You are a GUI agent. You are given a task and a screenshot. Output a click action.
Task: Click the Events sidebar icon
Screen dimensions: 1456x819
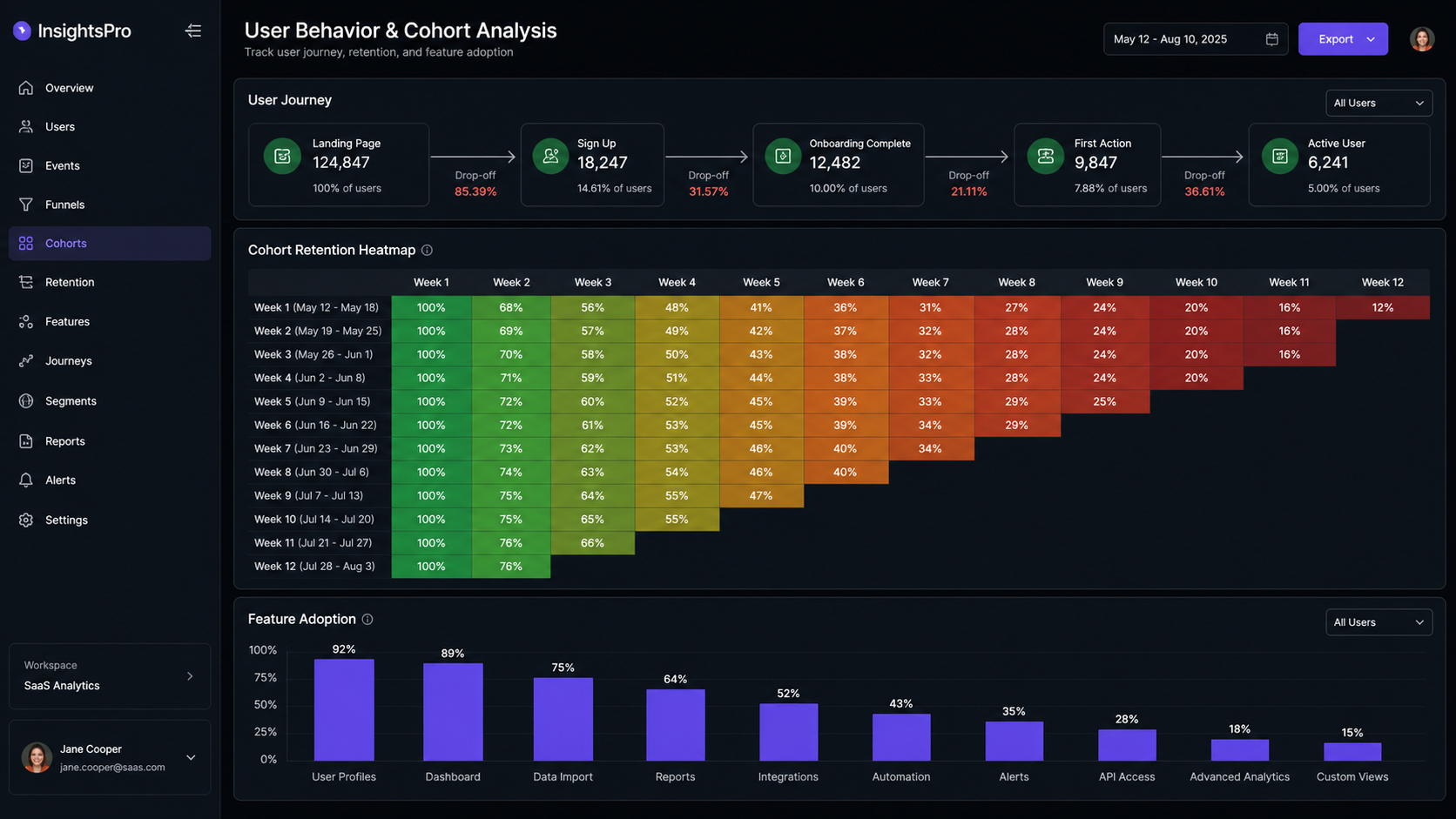26,165
